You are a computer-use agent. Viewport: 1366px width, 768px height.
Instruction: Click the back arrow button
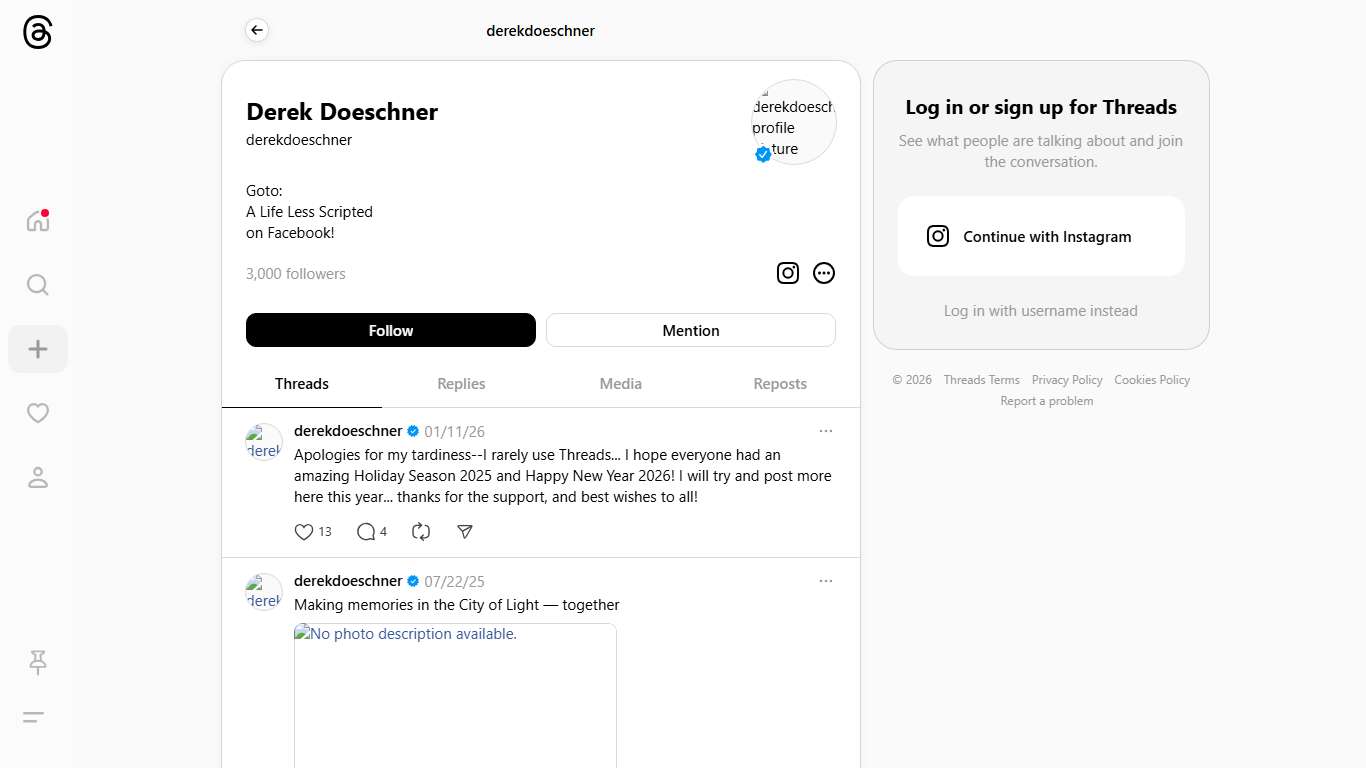click(x=257, y=31)
